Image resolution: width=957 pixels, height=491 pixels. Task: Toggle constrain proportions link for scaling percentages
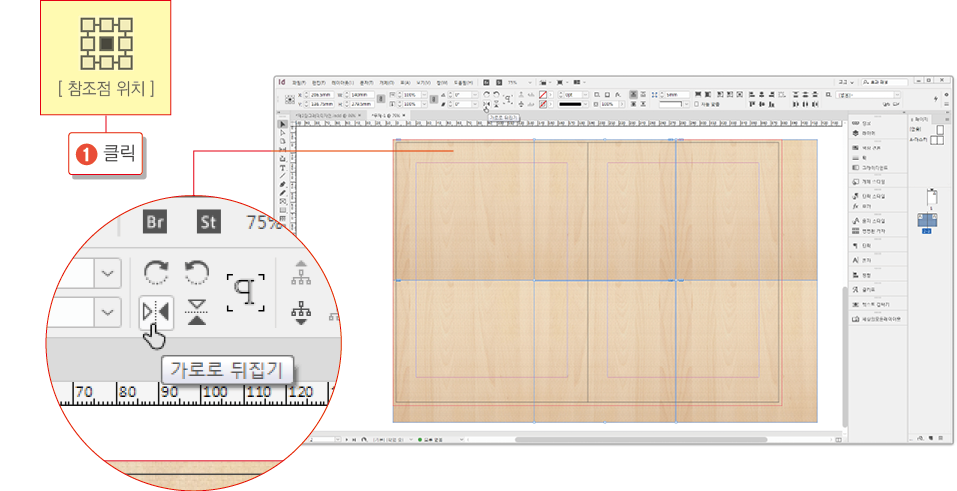click(x=434, y=99)
